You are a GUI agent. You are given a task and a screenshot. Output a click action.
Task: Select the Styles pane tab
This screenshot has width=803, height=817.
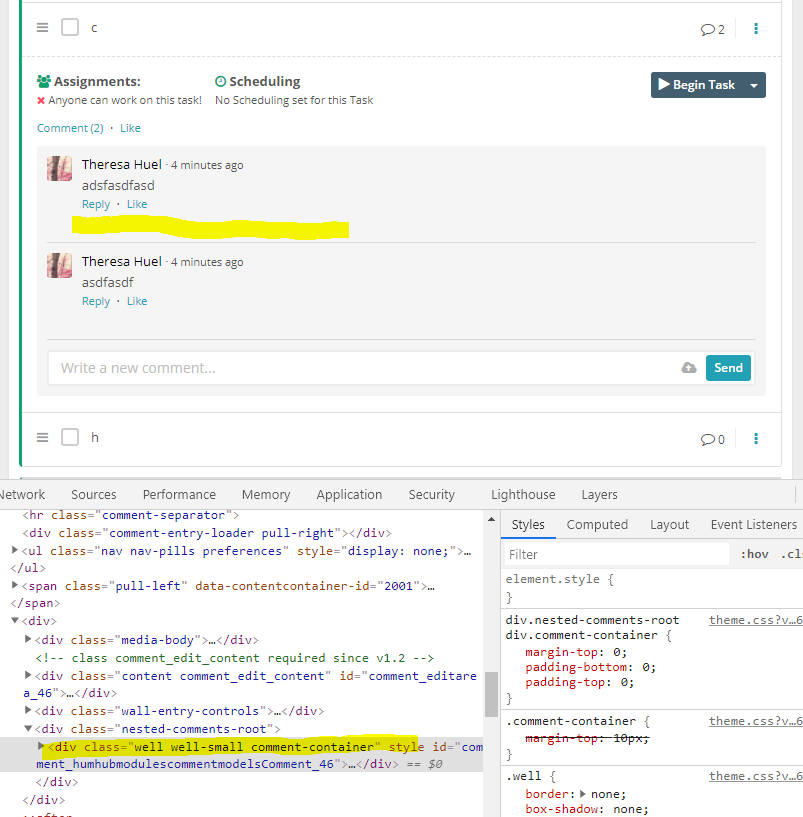point(528,525)
